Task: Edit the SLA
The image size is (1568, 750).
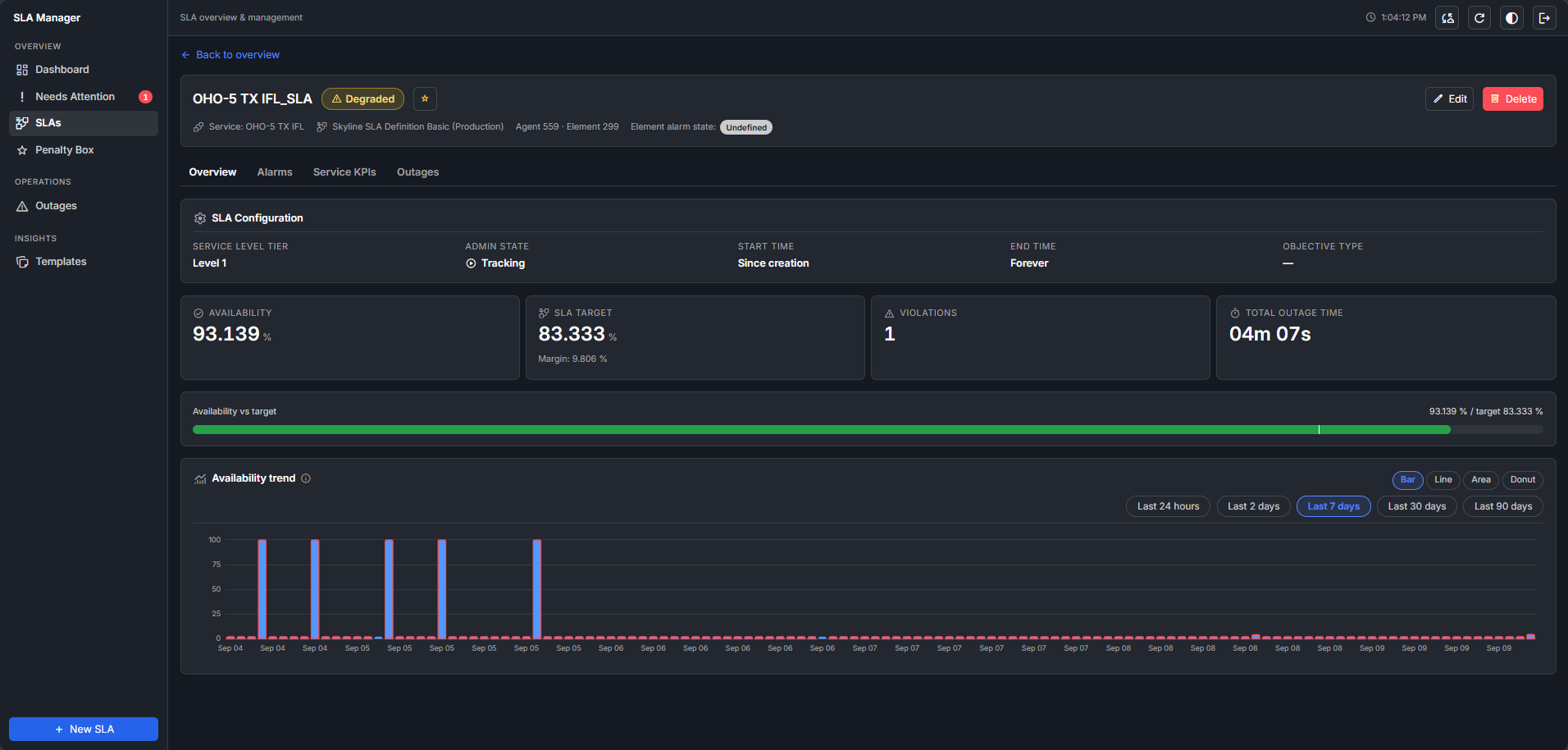Action: click(1449, 99)
